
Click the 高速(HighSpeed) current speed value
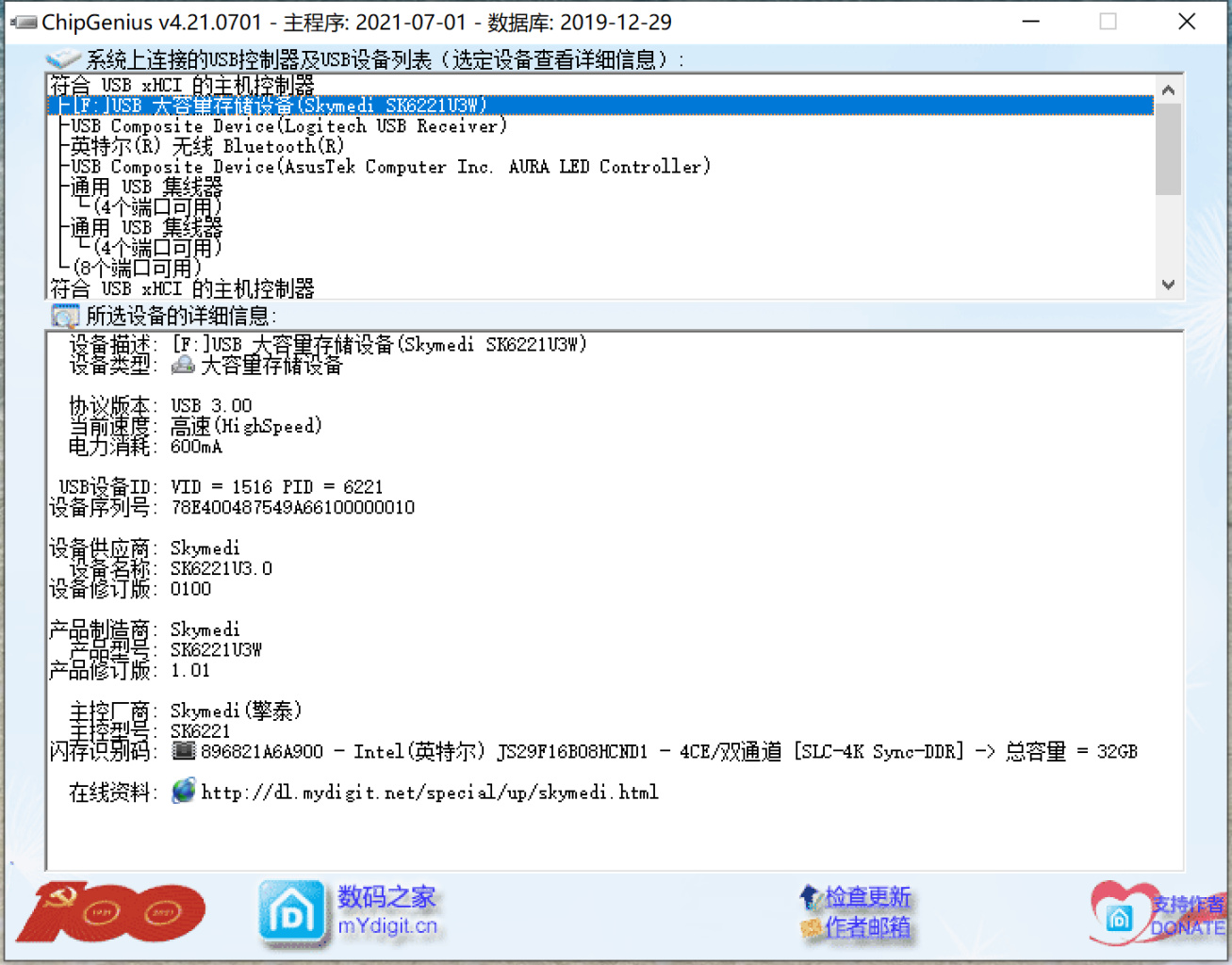[x=246, y=427]
